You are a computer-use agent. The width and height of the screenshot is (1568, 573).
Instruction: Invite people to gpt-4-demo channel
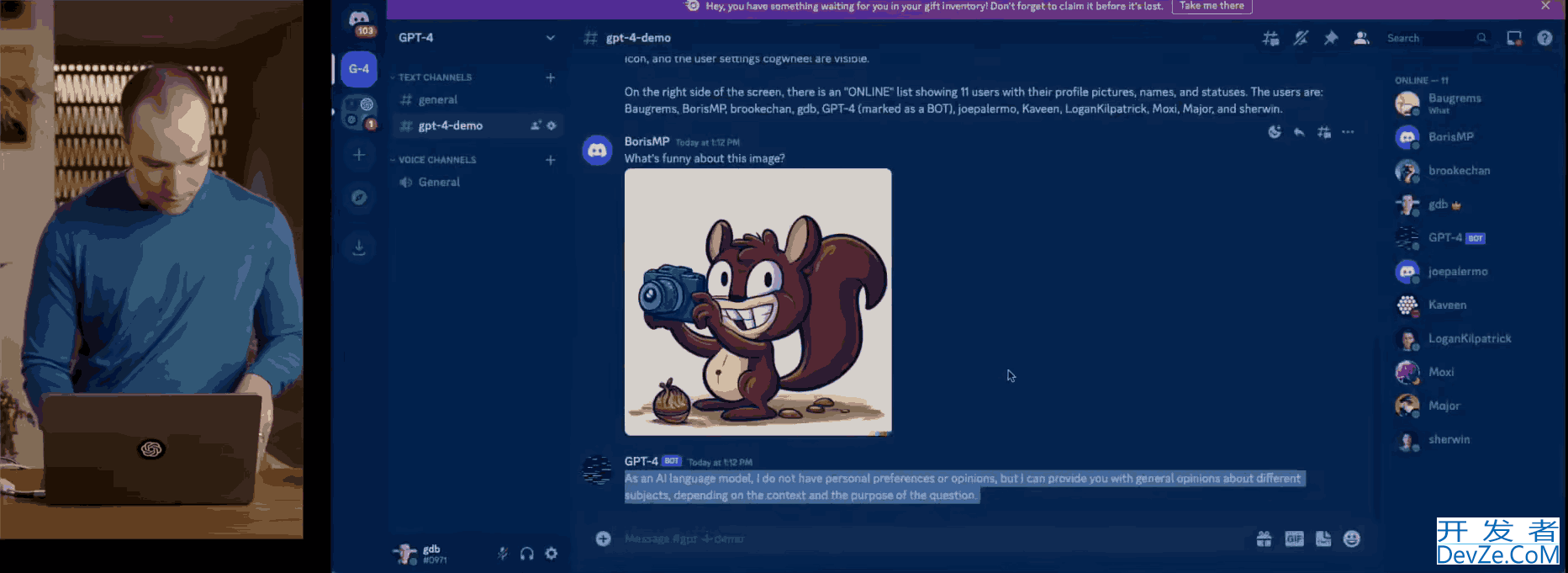click(536, 125)
